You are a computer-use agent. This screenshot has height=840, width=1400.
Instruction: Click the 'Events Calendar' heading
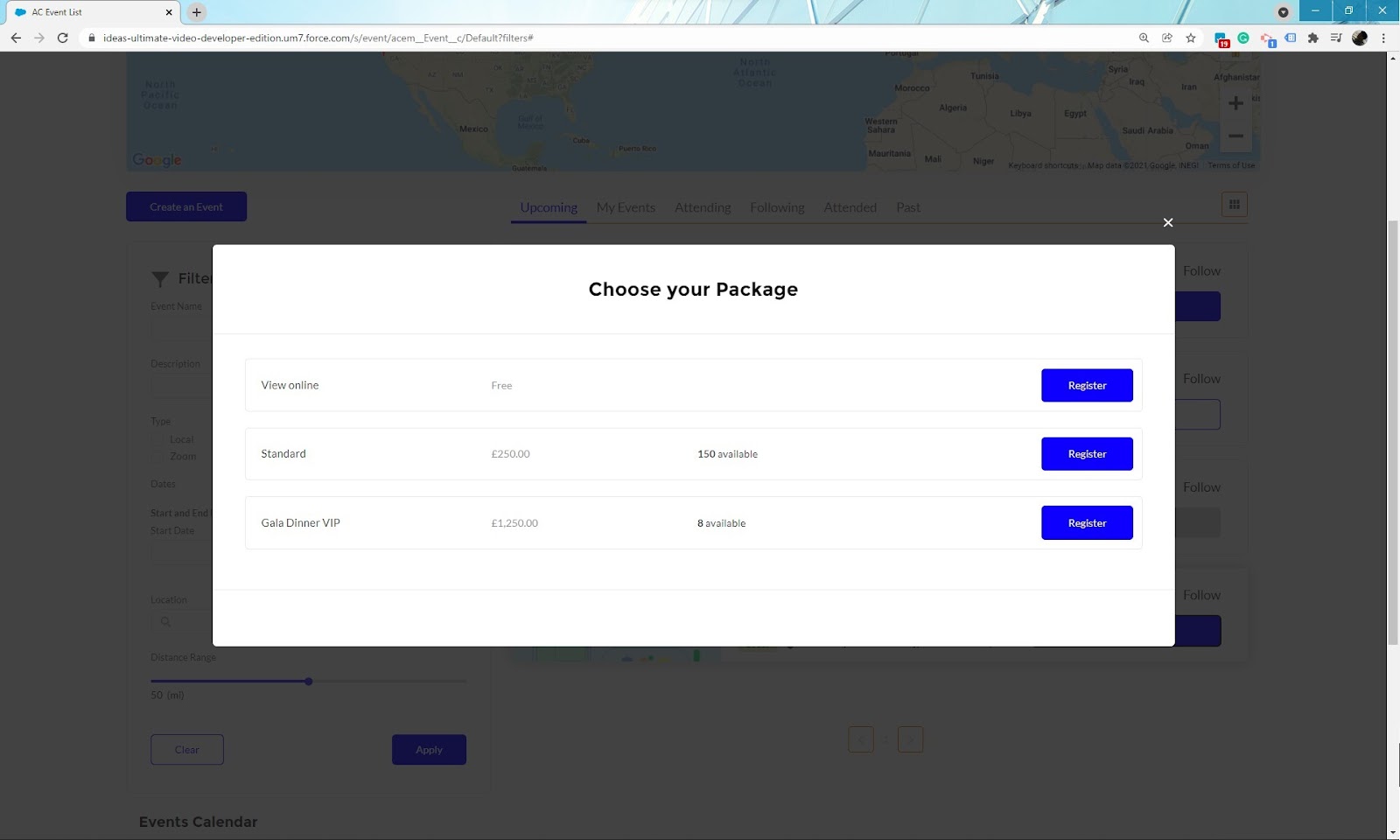coord(198,822)
